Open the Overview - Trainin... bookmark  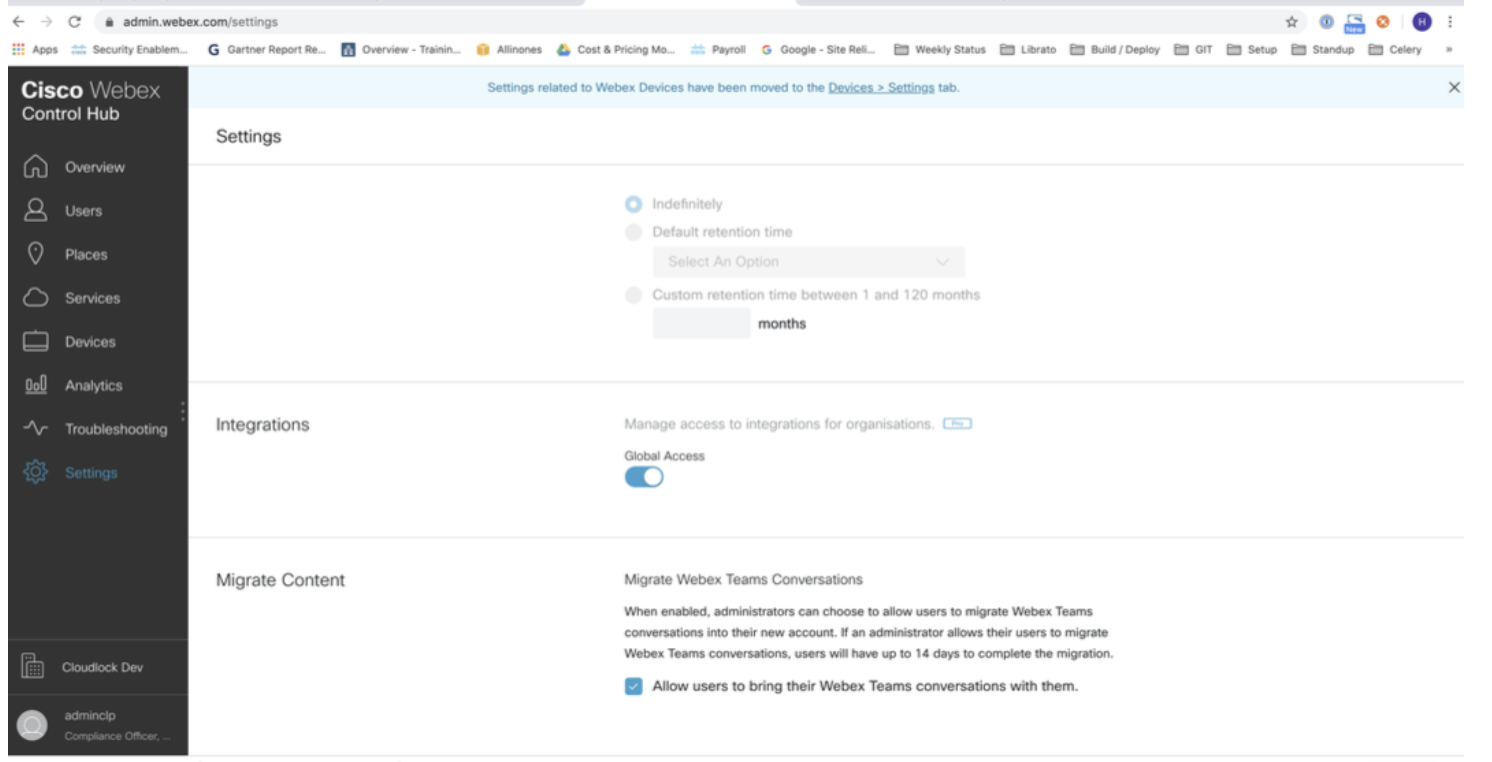400,49
